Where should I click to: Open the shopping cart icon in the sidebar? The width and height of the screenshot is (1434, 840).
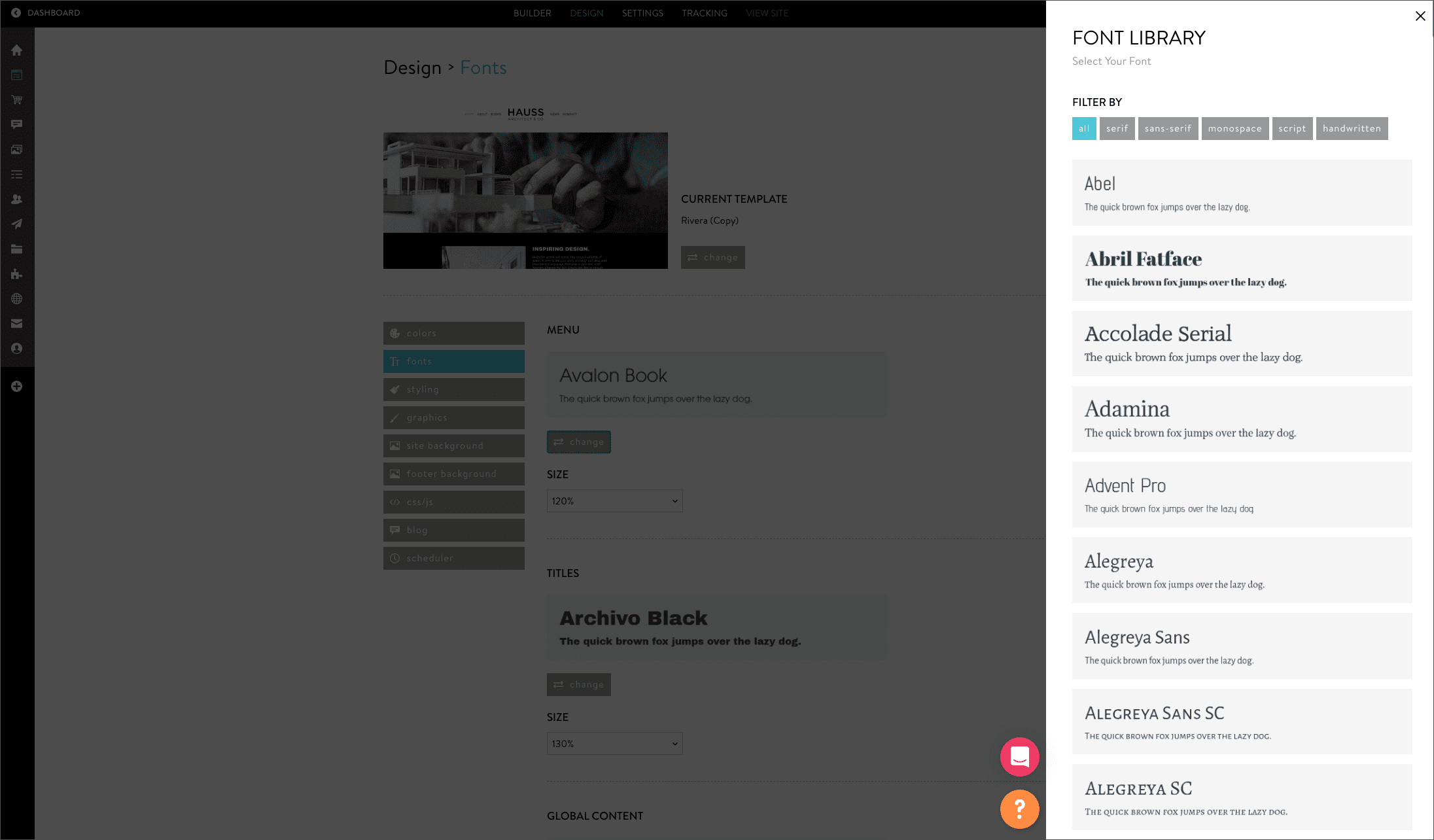[x=17, y=100]
